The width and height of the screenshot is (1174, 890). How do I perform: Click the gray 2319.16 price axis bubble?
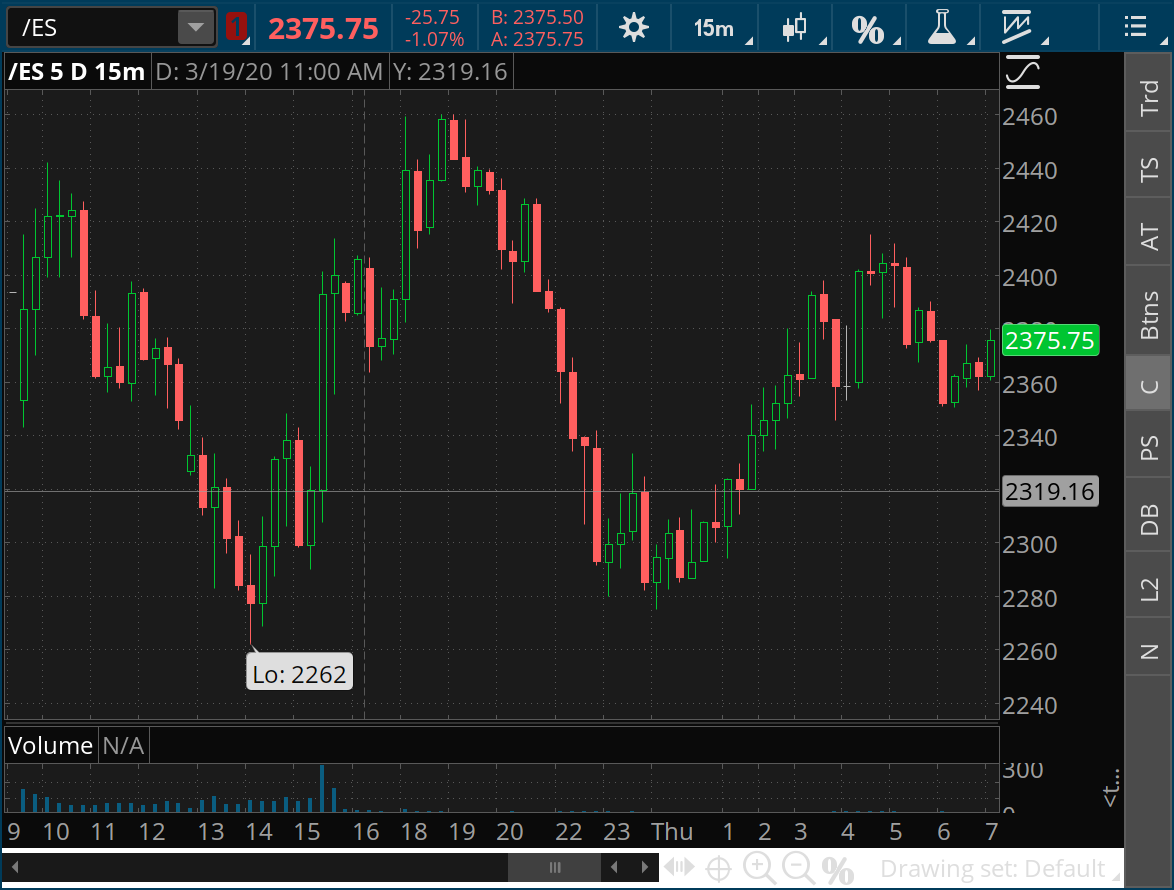click(1050, 492)
